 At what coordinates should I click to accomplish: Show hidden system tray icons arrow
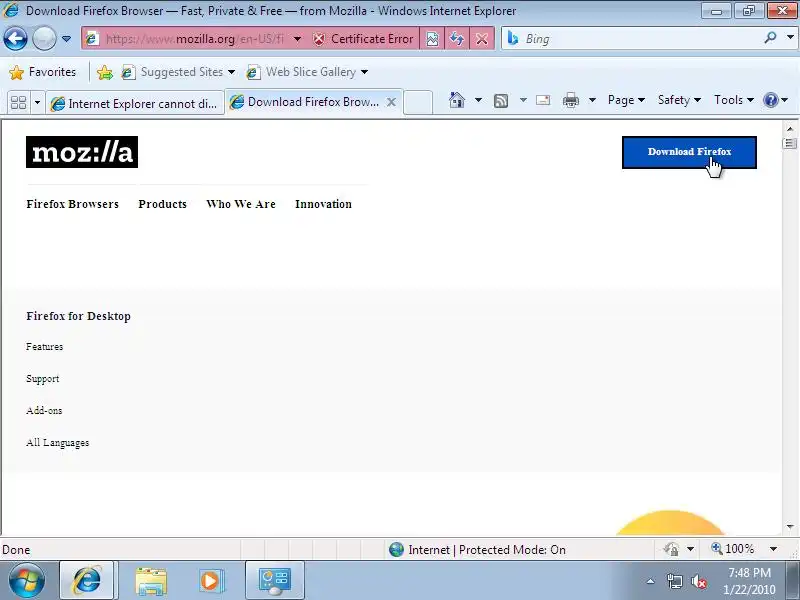pyautogui.click(x=650, y=581)
